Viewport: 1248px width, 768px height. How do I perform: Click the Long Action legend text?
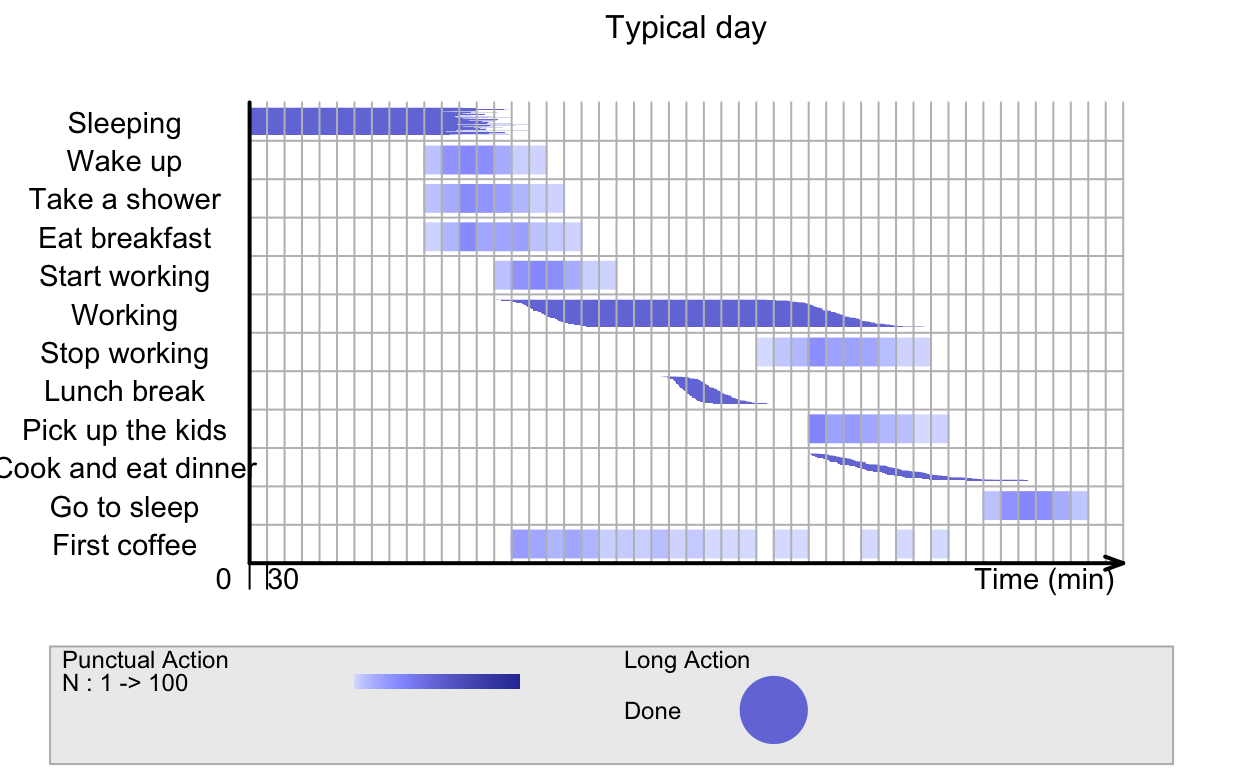pyautogui.click(x=687, y=660)
